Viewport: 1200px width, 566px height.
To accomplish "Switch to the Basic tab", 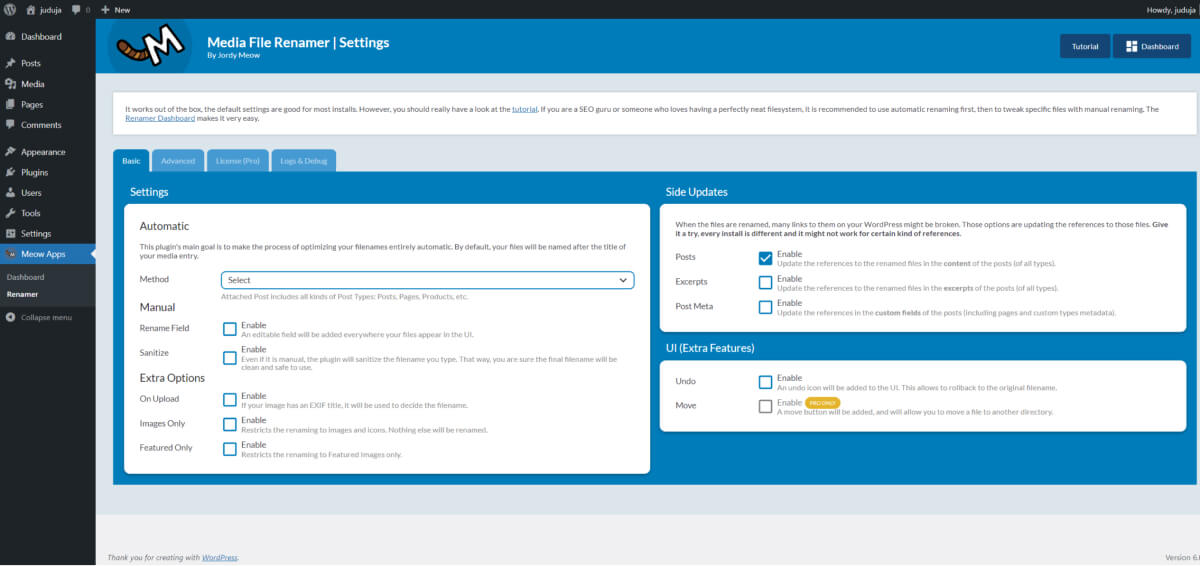I will tap(131, 160).
